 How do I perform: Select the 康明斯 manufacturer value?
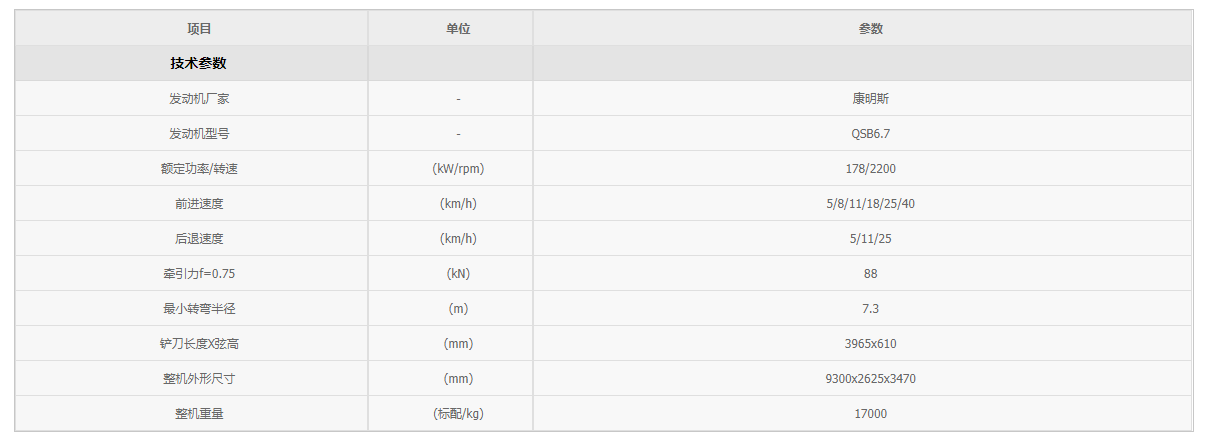click(x=870, y=99)
